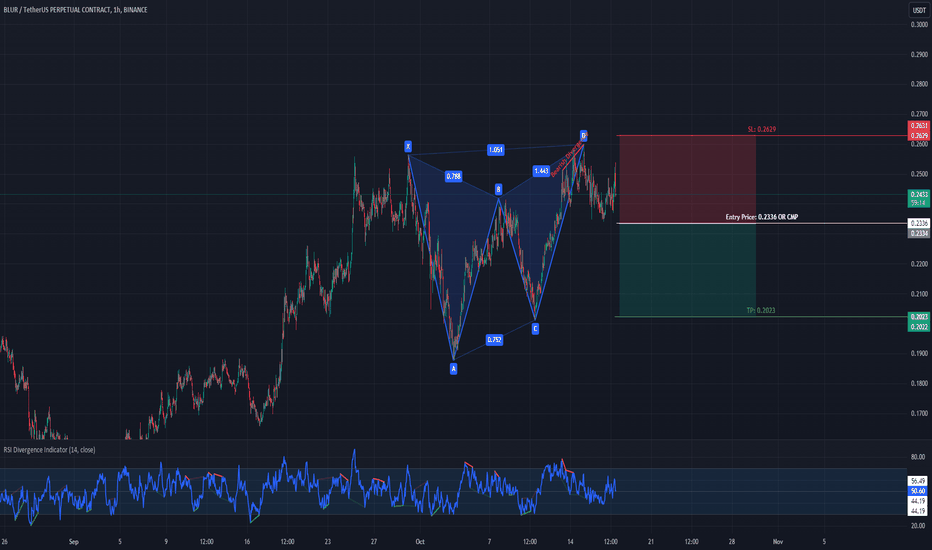Open the USDT currency selector
Image resolution: width=932 pixels, height=550 pixels.
919,10
